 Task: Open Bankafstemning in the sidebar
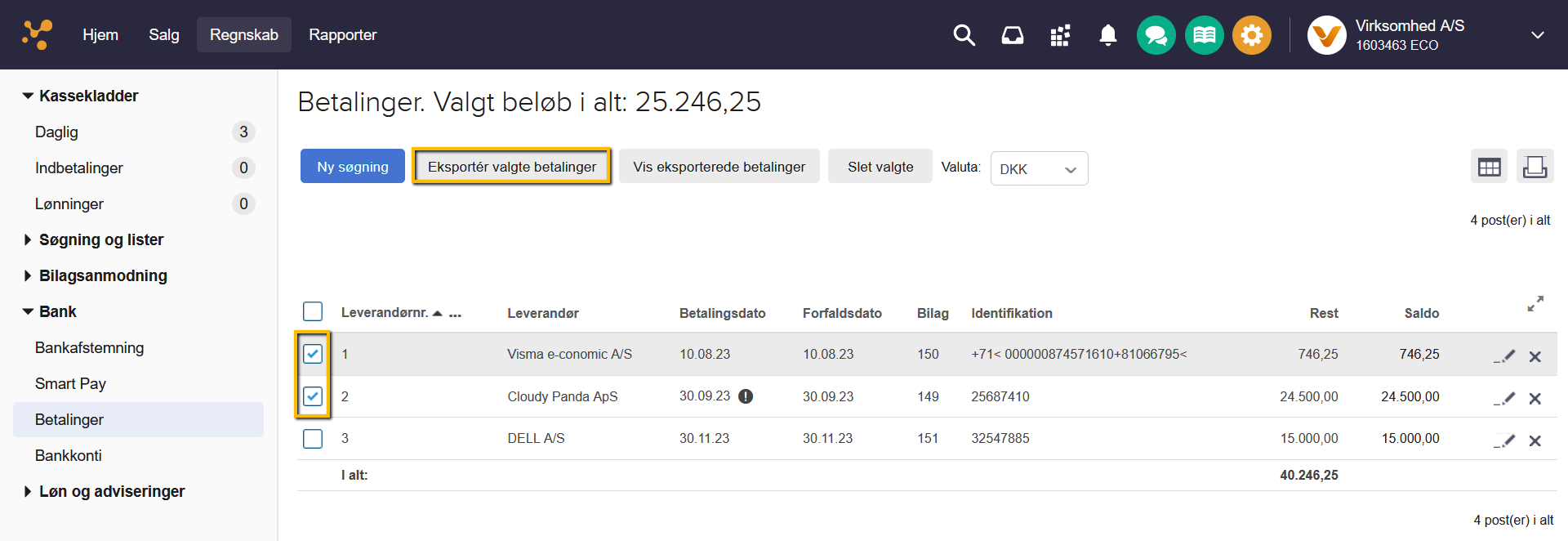click(89, 347)
